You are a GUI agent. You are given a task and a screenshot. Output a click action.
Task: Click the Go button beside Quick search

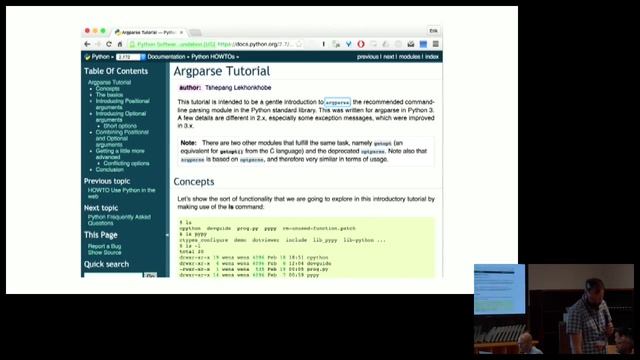pyautogui.click(x=151, y=276)
